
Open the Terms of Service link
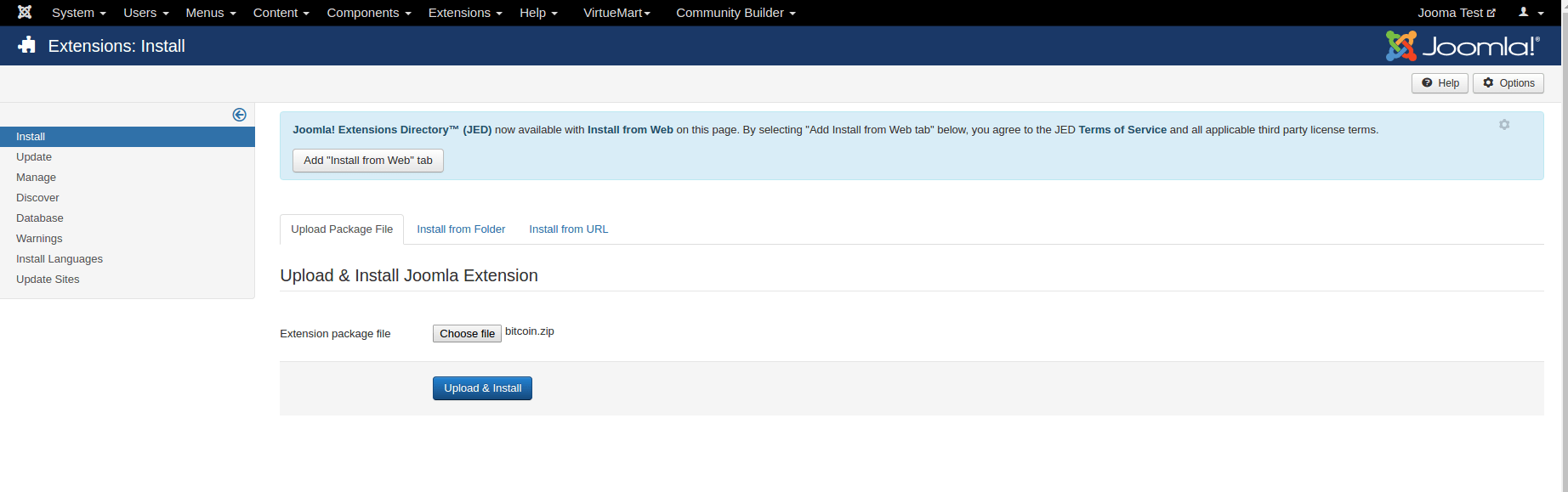click(1122, 130)
